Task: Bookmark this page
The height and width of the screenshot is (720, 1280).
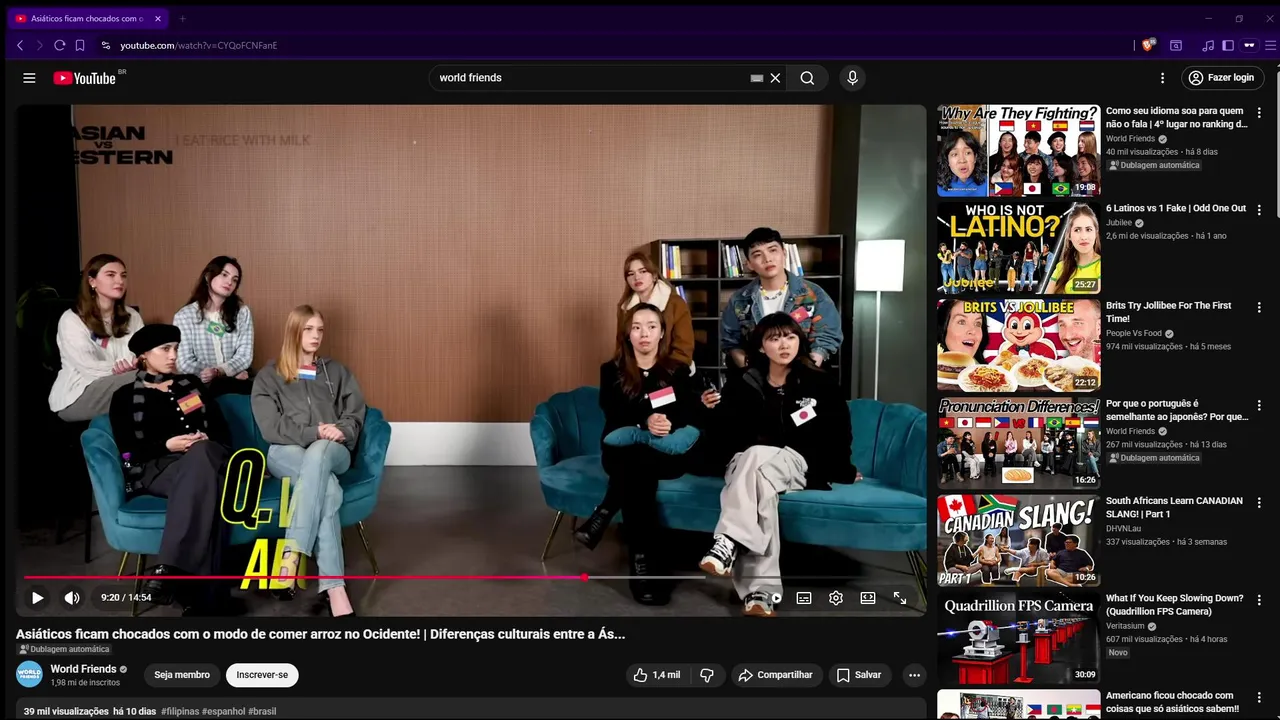Action: pyautogui.click(x=80, y=45)
